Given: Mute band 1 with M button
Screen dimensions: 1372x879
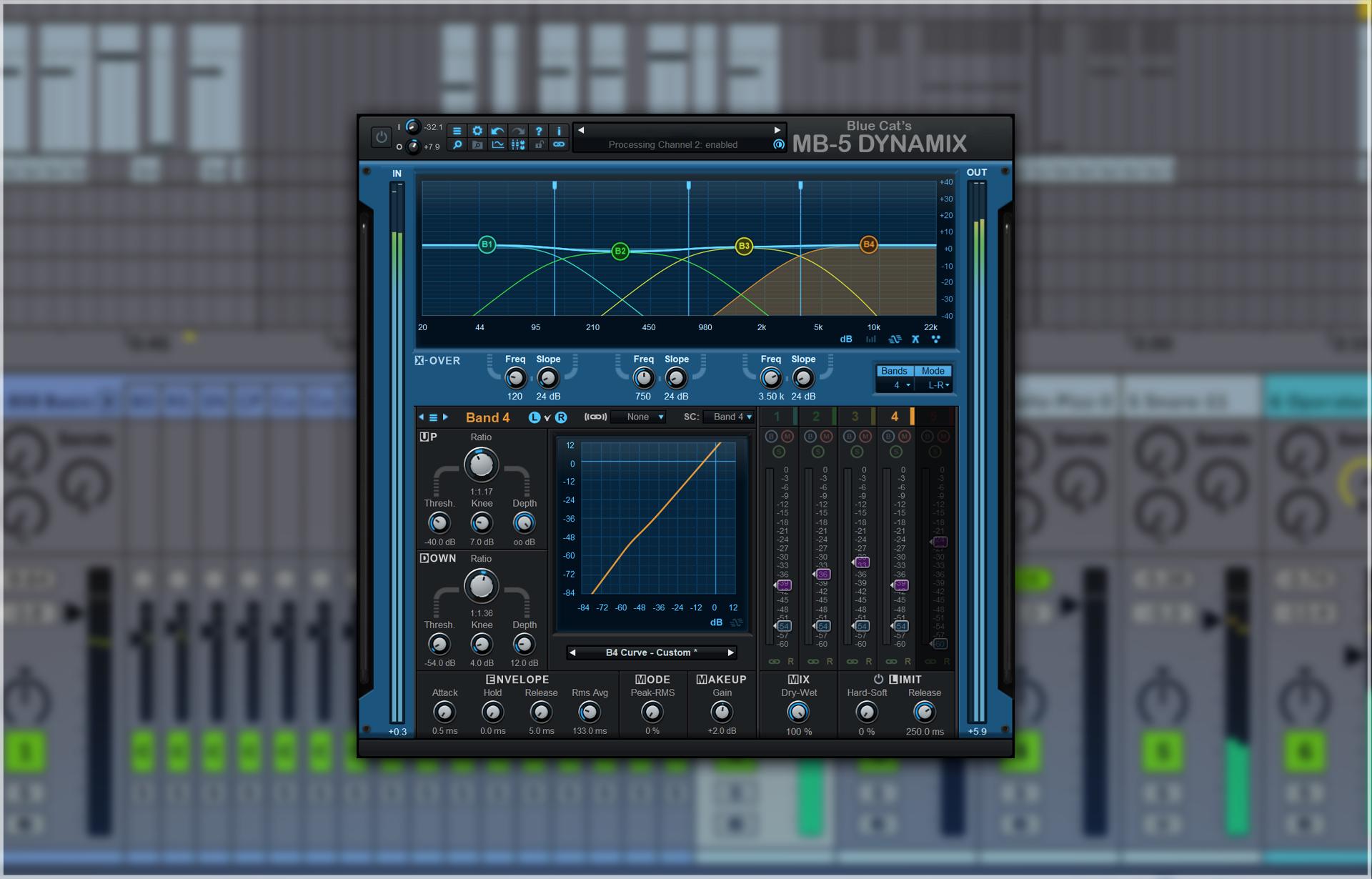Looking at the screenshot, I should click(787, 436).
